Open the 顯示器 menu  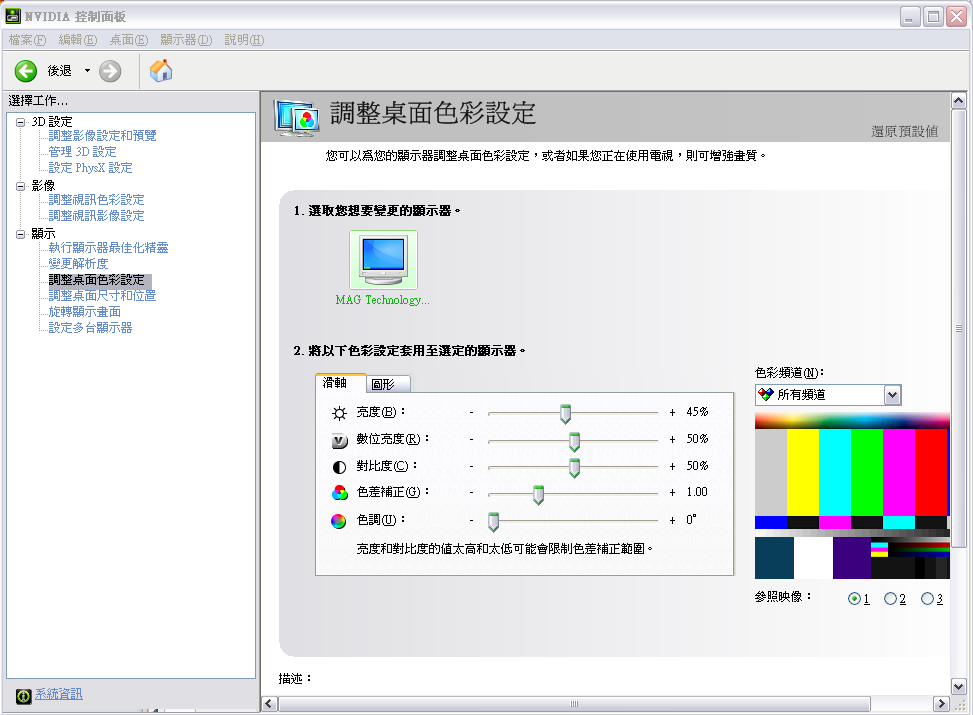pyautogui.click(x=186, y=40)
